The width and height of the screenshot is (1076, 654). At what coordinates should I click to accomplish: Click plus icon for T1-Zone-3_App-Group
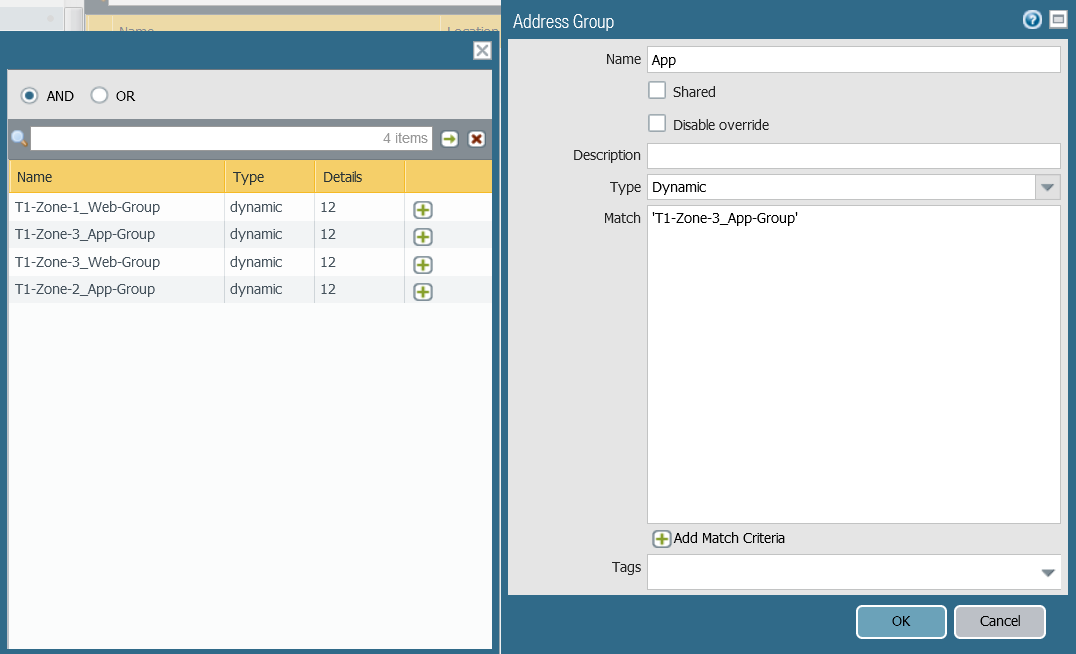pos(423,236)
